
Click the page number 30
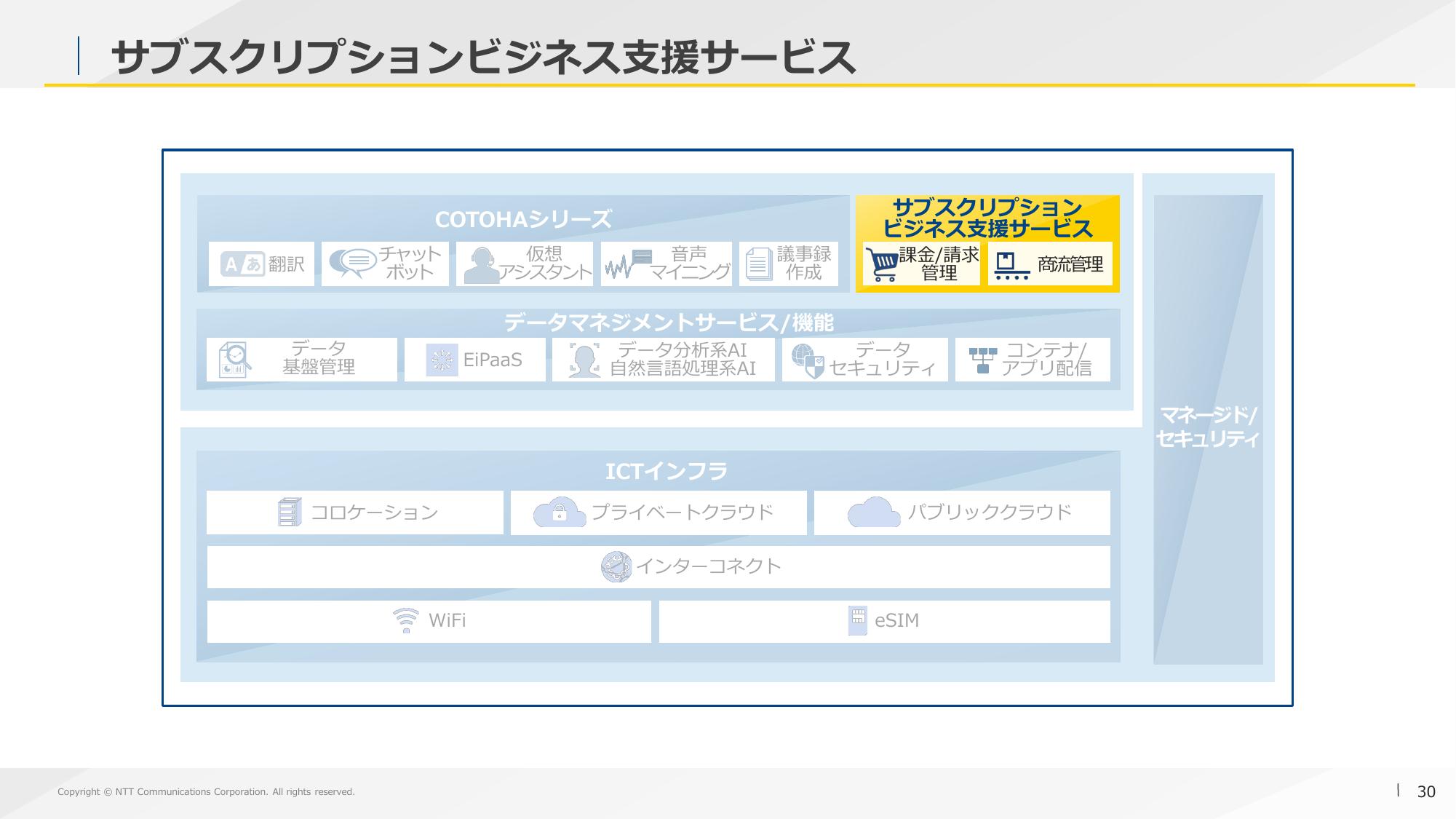1426,791
